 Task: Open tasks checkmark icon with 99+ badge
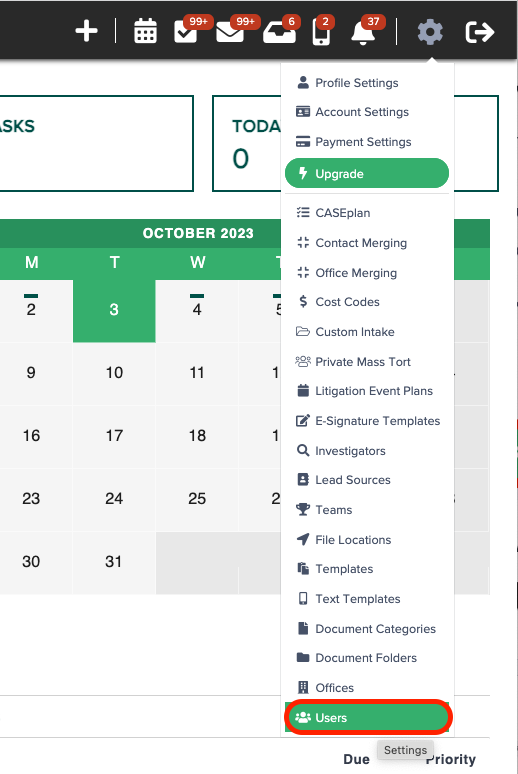point(186,32)
